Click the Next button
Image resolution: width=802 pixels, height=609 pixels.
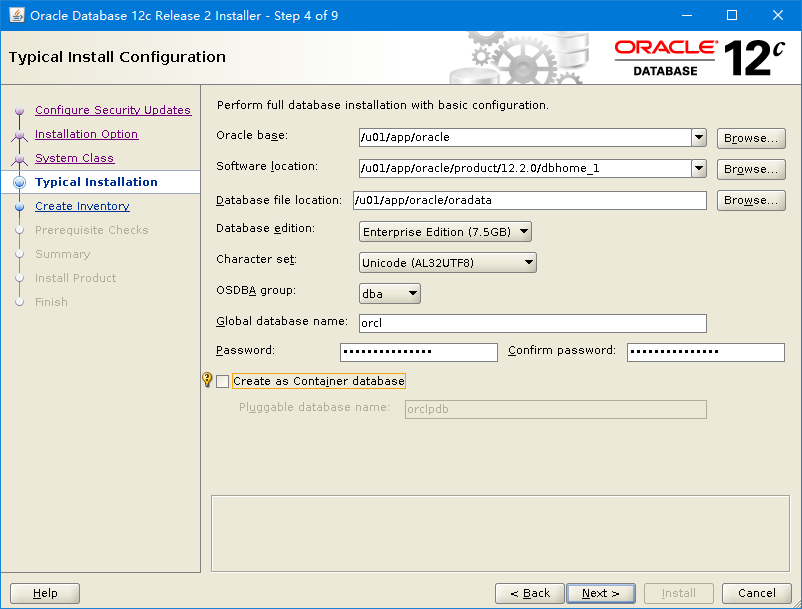(x=601, y=593)
